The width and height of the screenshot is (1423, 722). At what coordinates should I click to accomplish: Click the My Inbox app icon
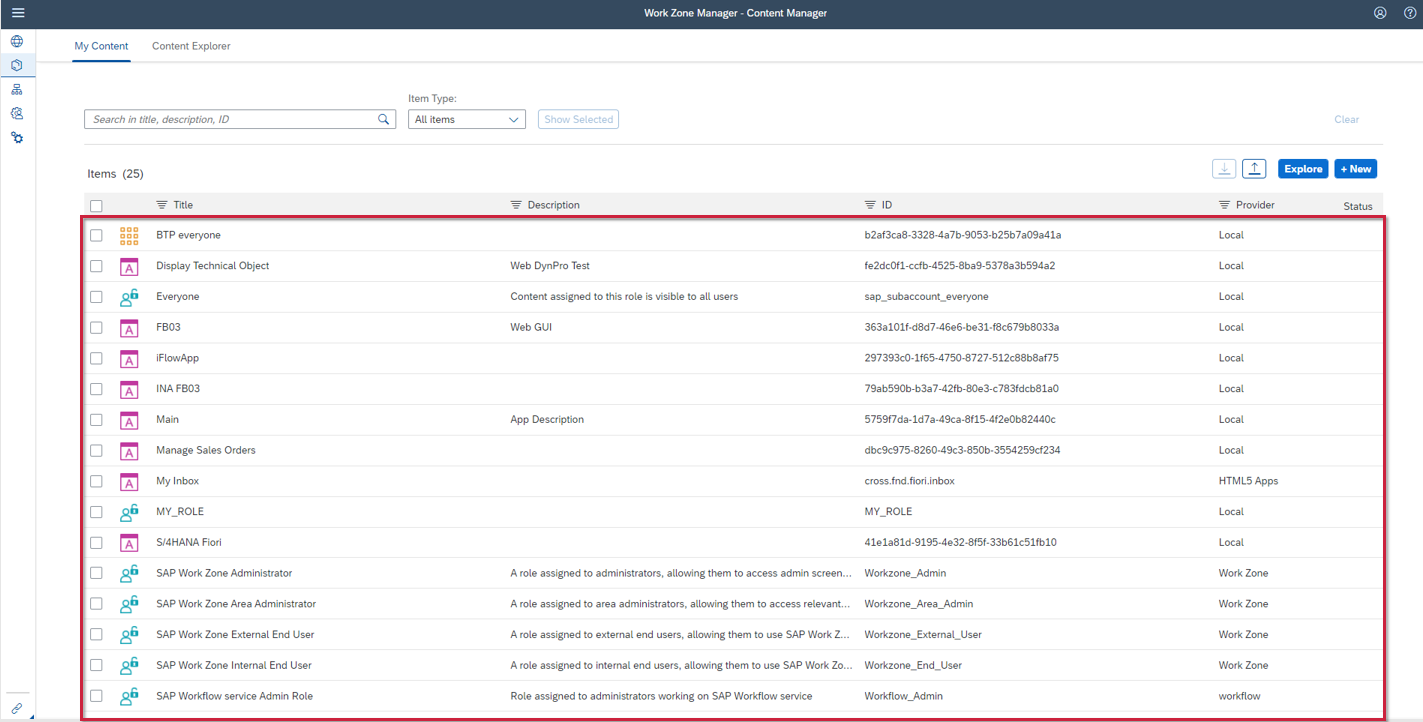tap(129, 482)
